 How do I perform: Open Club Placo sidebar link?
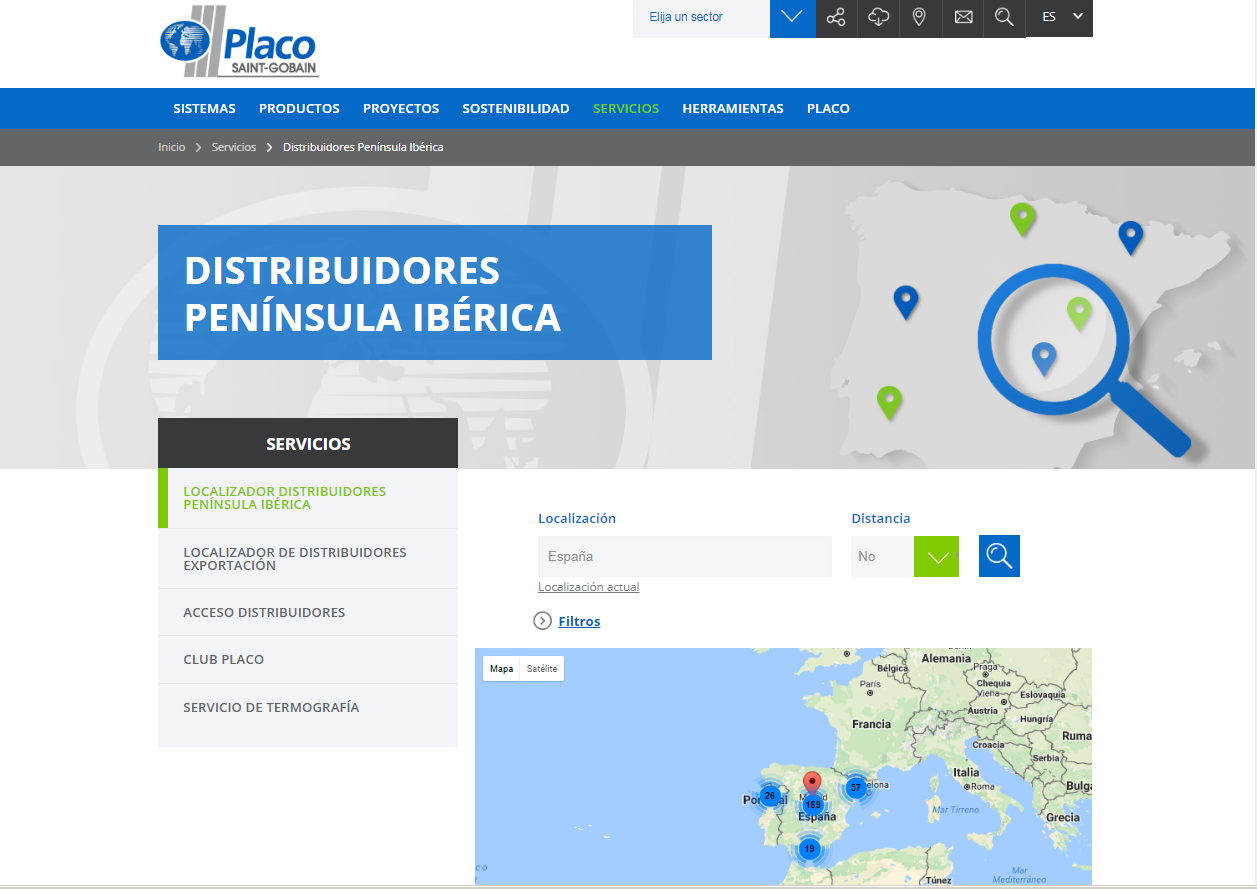308,660
